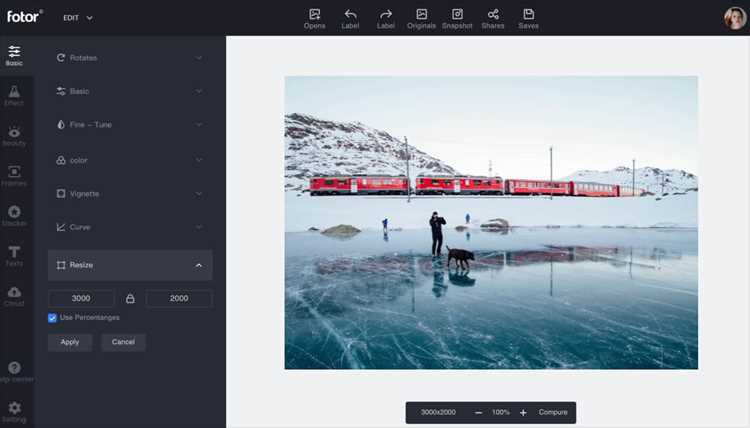Toggle the aspect ratio lock icon
Image resolution: width=750 pixels, height=428 pixels.
pos(130,299)
